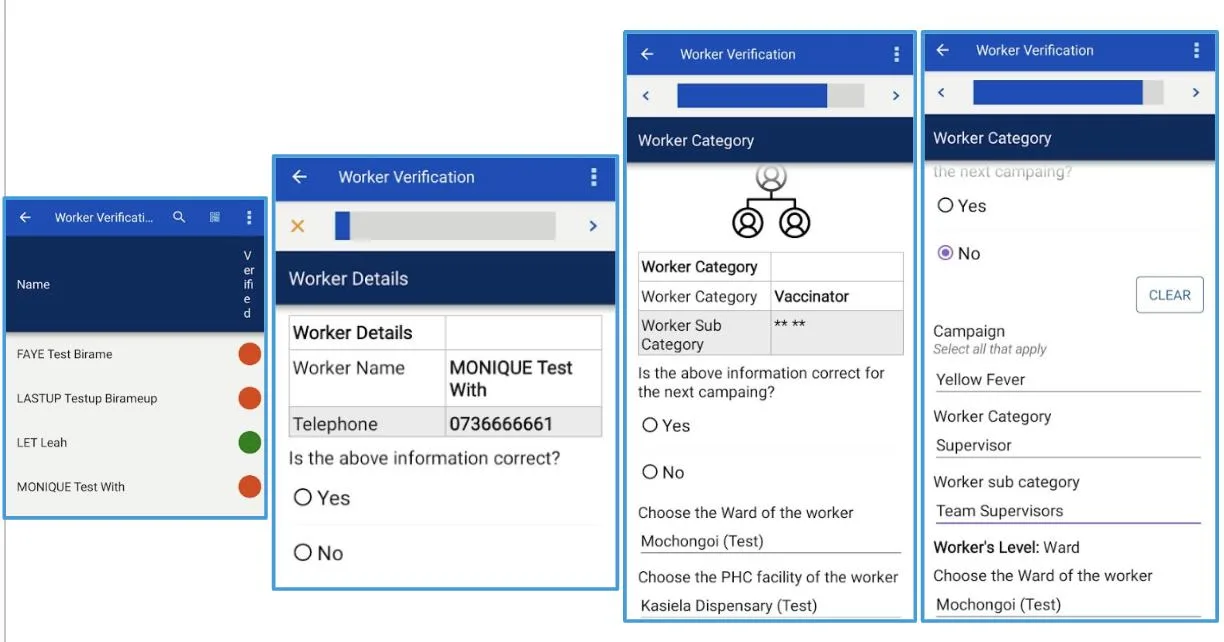Viewport: 1224px width, 642px height.
Task: Open MONIQUE Test With worker row
Action: 135,487
